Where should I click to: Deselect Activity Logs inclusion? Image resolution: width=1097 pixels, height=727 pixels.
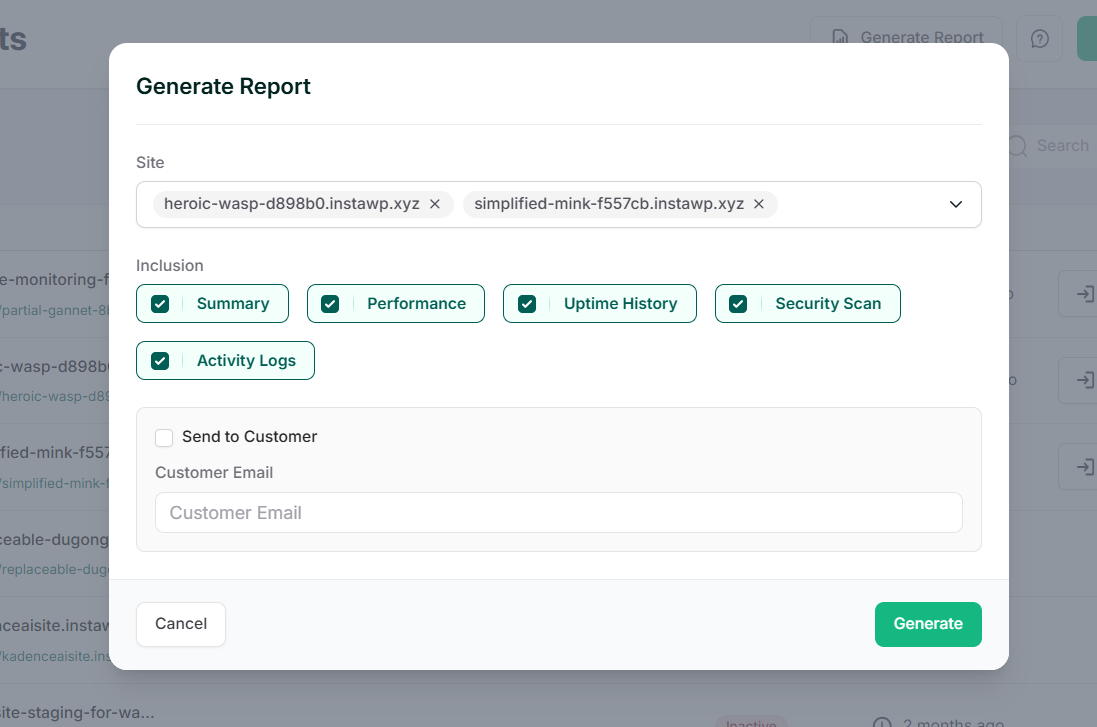pyautogui.click(x=160, y=361)
